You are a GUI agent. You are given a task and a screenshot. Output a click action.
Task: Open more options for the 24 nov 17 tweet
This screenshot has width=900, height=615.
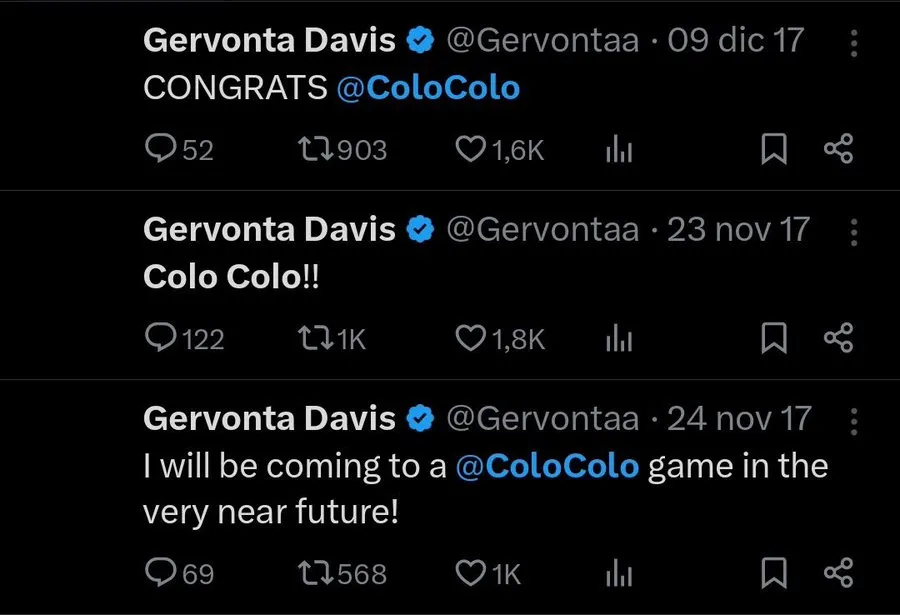coord(853,420)
